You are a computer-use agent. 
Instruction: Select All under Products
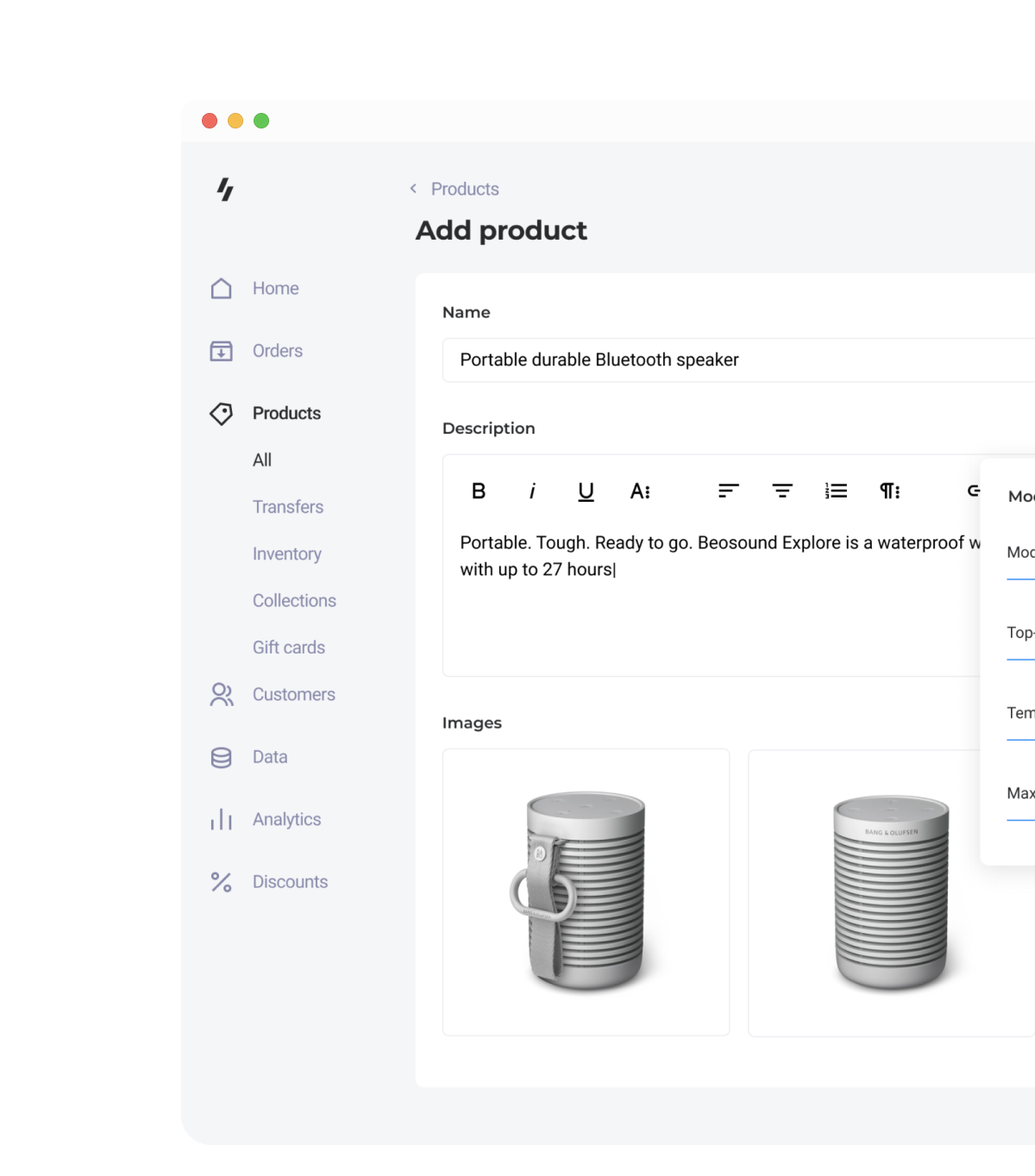(x=262, y=460)
